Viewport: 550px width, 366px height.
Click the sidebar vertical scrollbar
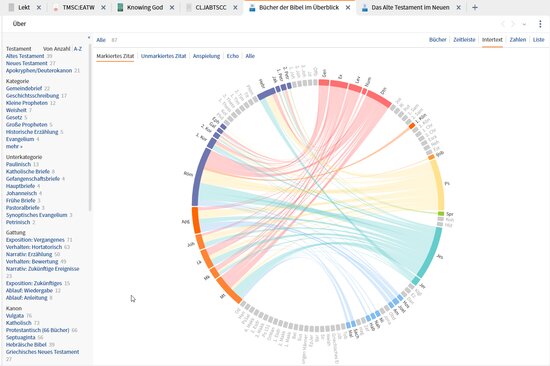pyautogui.click(x=90, y=123)
